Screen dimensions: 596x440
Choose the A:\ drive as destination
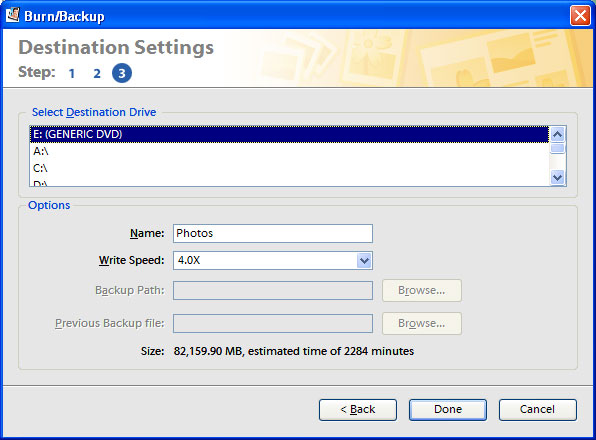pos(289,151)
